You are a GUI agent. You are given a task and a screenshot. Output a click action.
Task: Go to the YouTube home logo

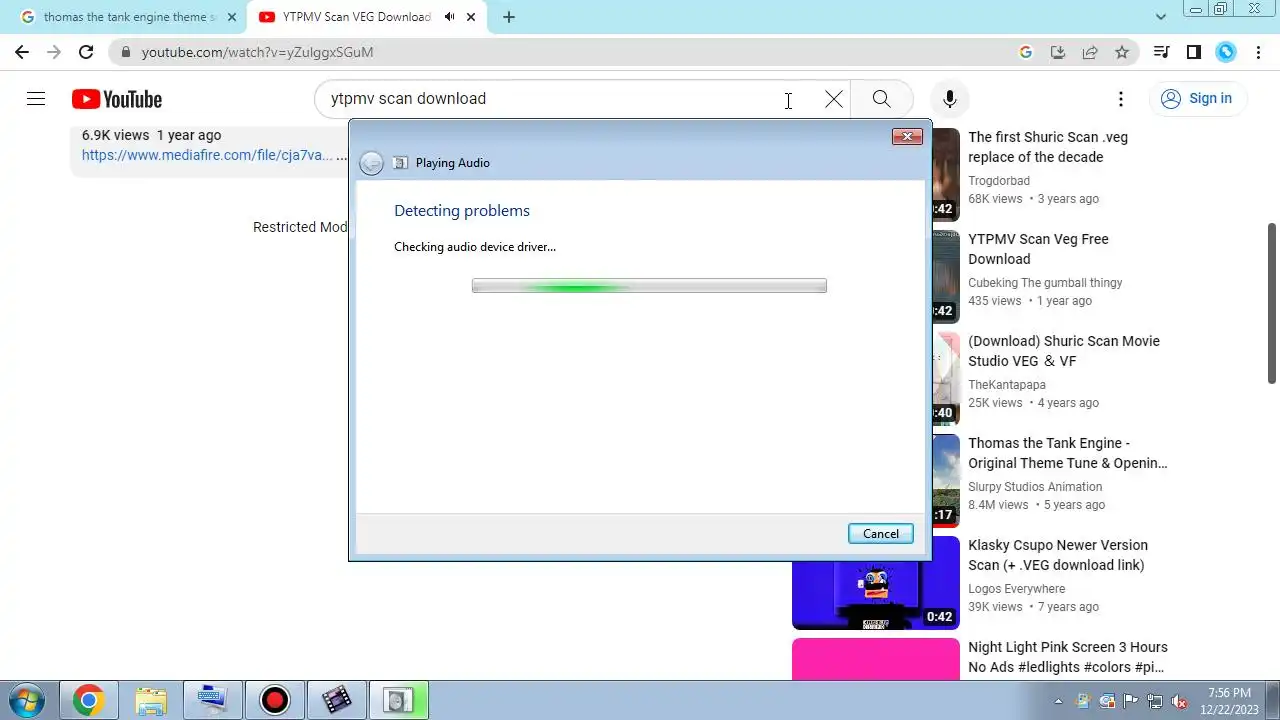point(117,99)
